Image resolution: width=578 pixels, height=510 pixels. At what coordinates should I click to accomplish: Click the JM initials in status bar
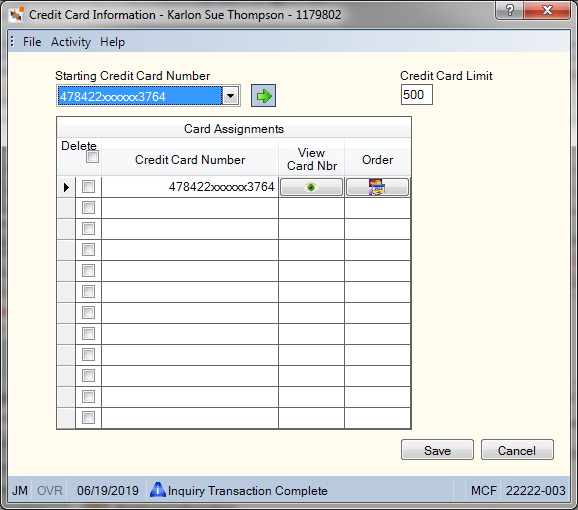[x=20, y=490]
